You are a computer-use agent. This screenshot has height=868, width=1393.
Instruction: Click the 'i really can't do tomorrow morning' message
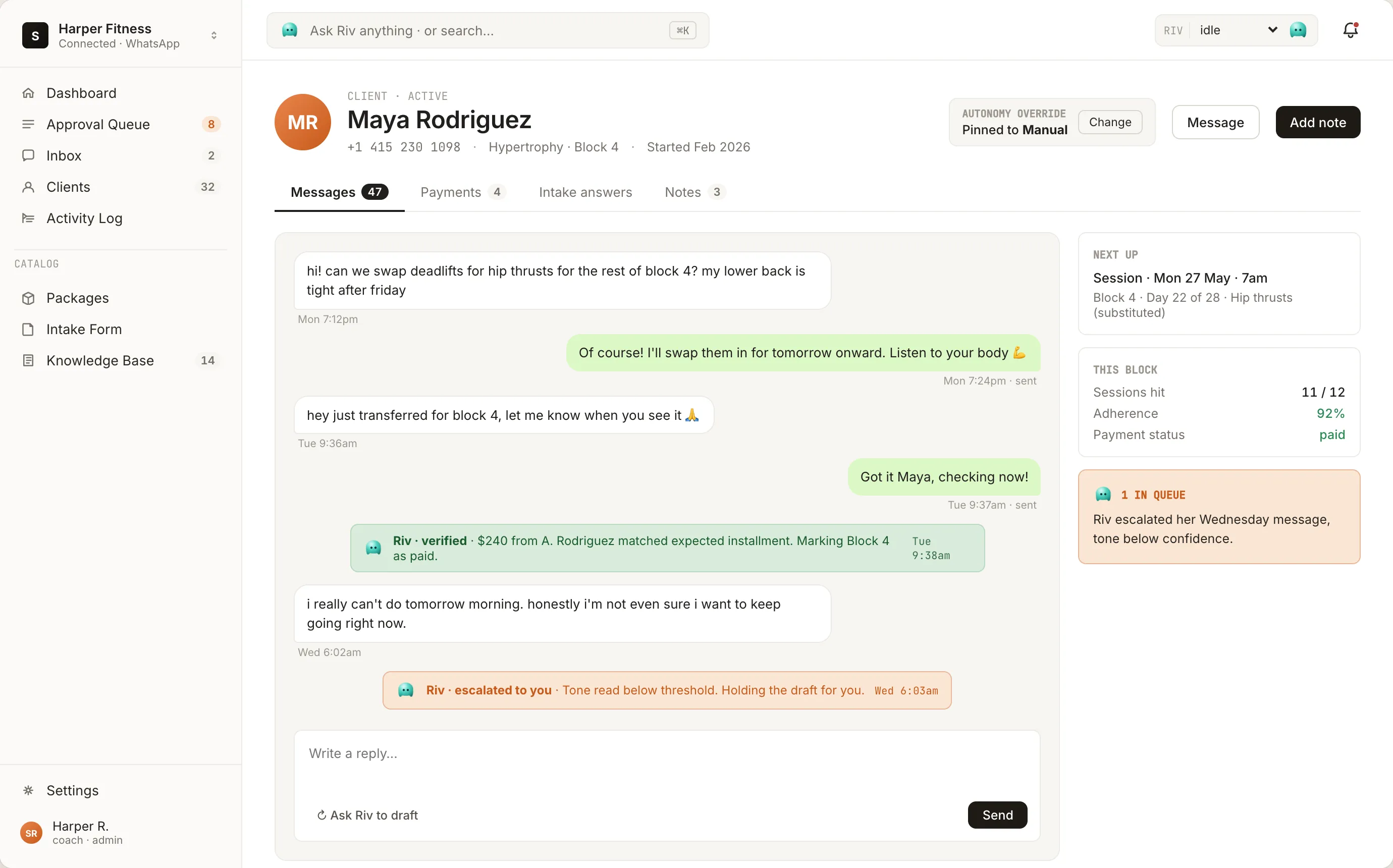562,614
